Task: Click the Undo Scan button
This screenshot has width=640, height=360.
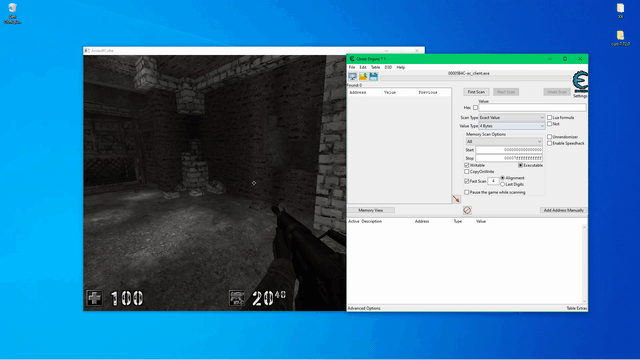Action: click(557, 92)
